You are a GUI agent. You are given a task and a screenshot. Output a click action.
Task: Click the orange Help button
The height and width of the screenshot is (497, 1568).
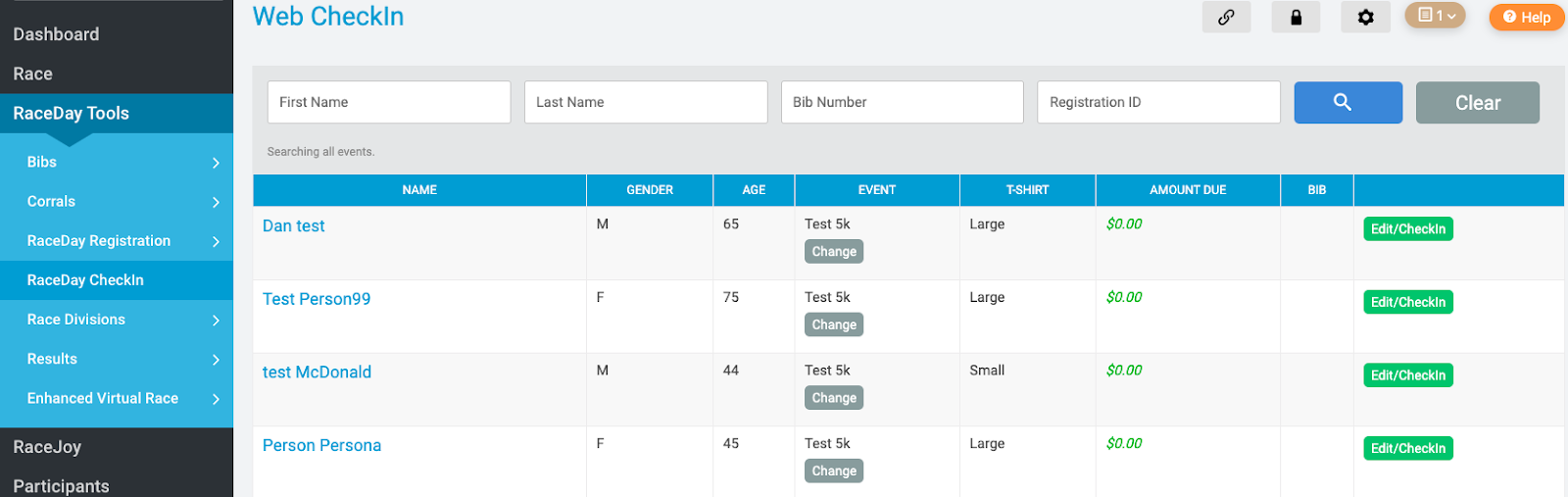pyautogui.click(x=1526, y=17)
